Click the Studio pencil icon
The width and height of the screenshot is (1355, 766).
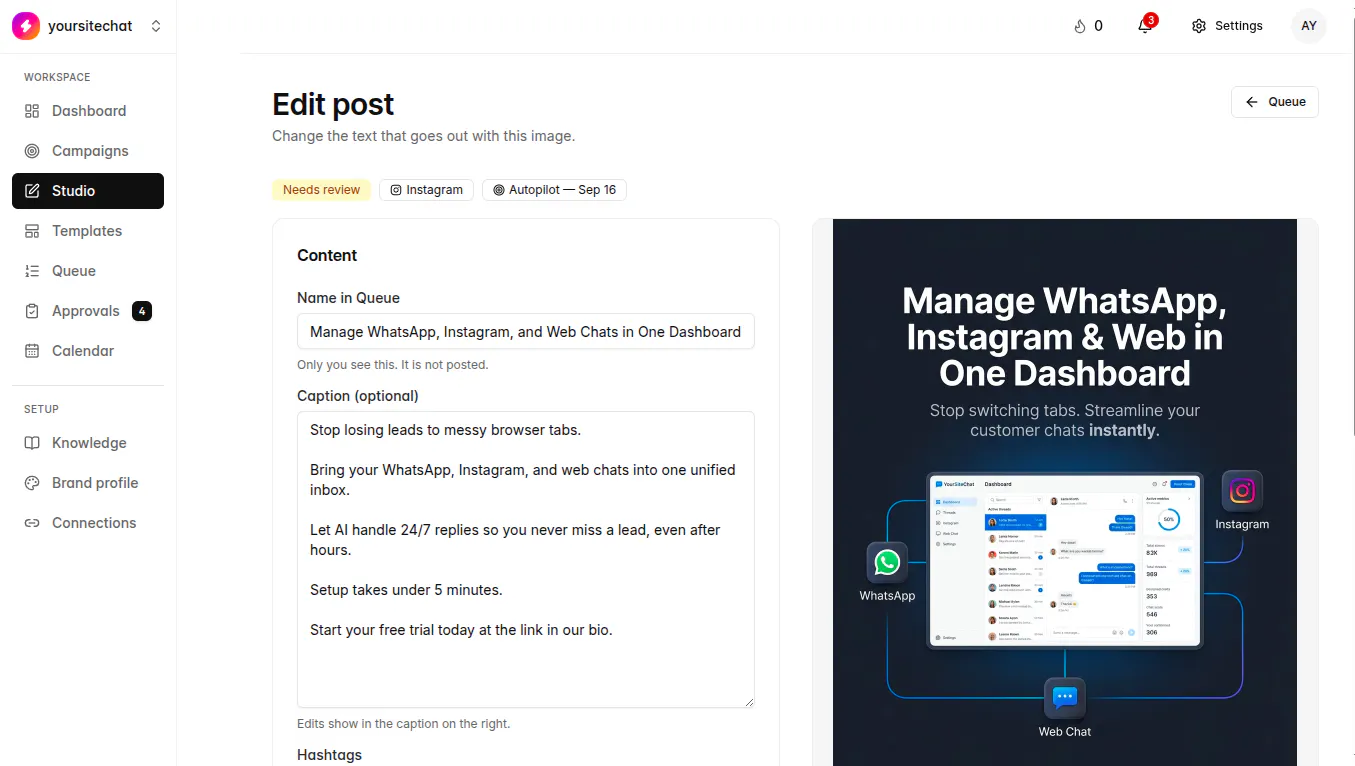pos(32,191)
